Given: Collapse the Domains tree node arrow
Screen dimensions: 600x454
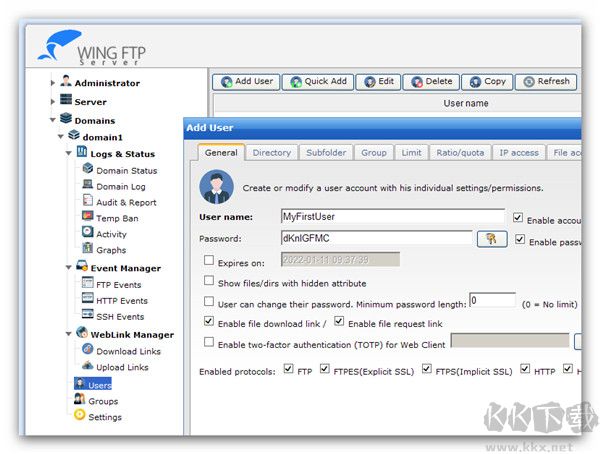Looking at the screenshot, I should pos(53,120).
